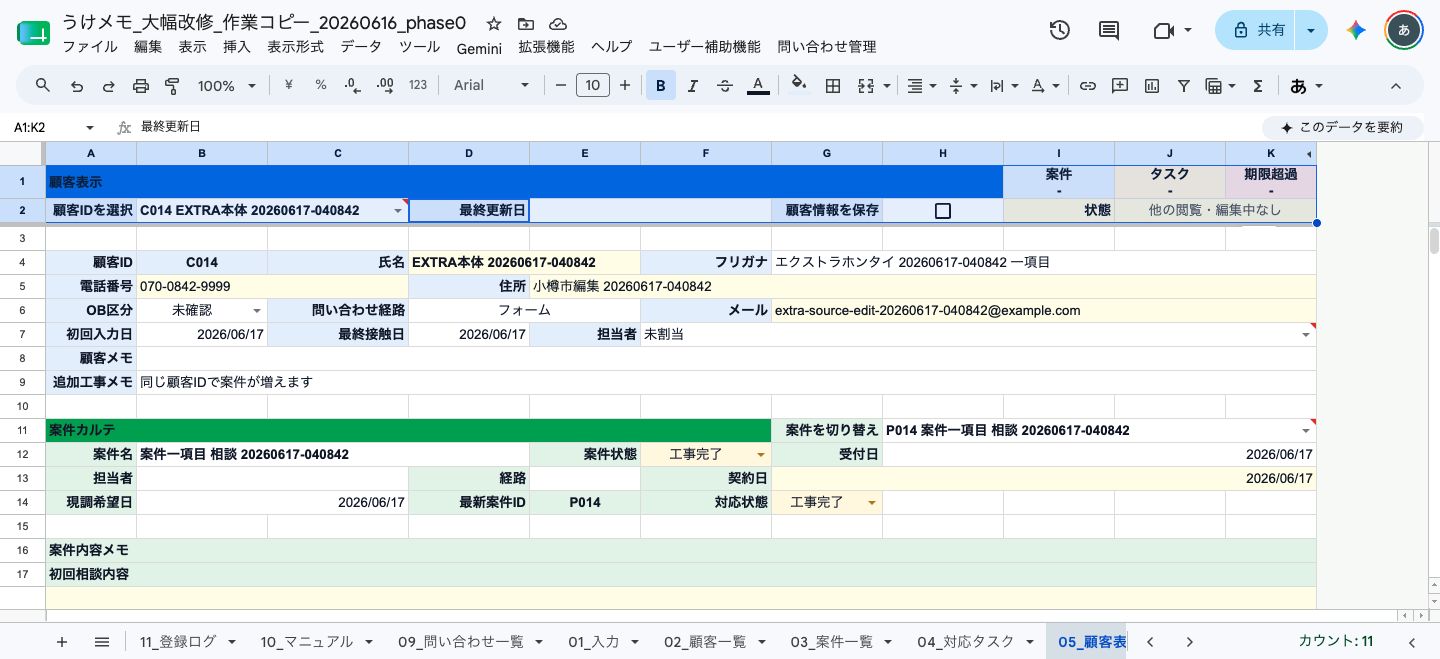Click the strikethrough formatting icon
1440x659 pixels.
click(x=725, y=86)
